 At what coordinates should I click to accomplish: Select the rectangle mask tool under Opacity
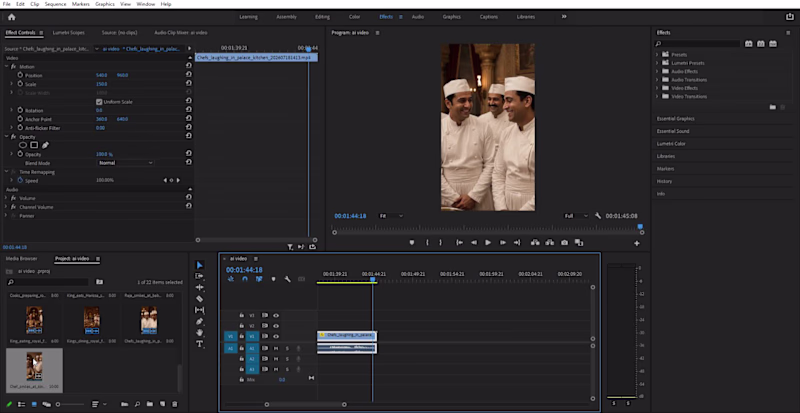coord(34,145)
